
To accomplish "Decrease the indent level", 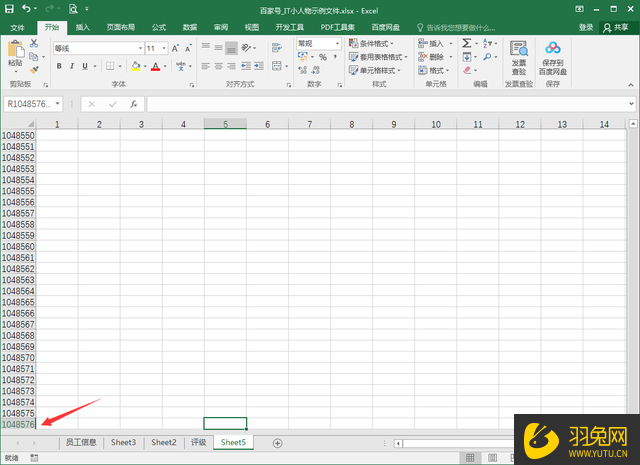I will (x=246, y=66).
